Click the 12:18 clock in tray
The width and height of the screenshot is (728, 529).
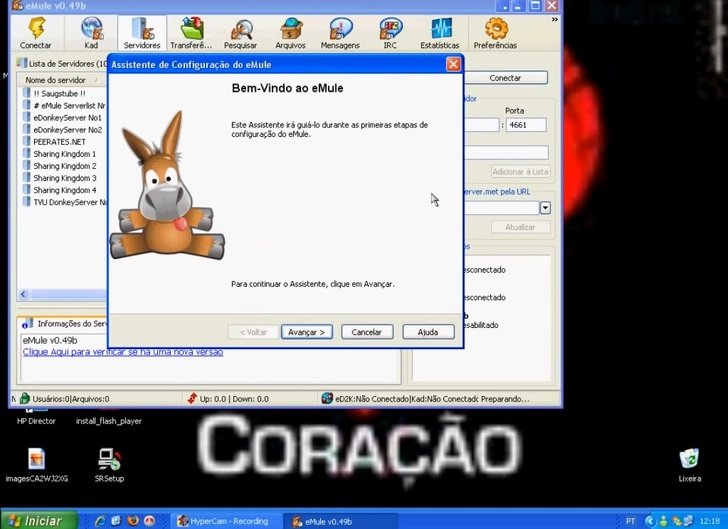tap(709, 521)
